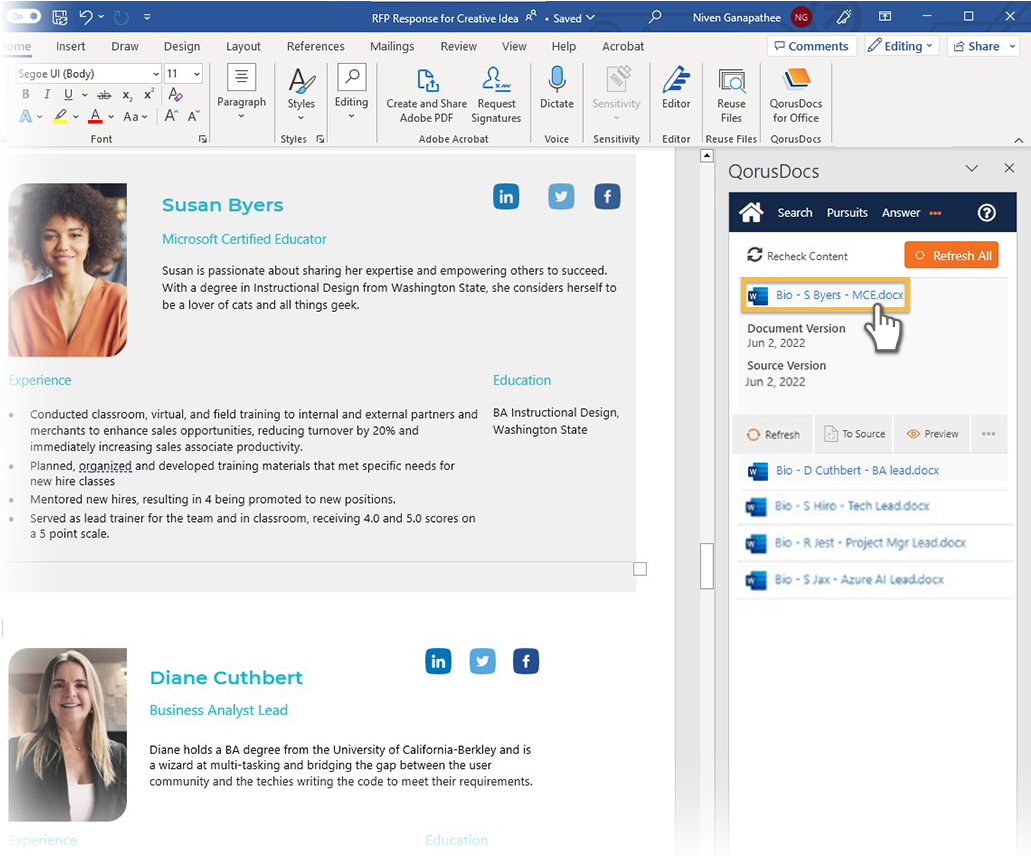
Task: Toggle bold formatting
Action: [x=26, y=95]
